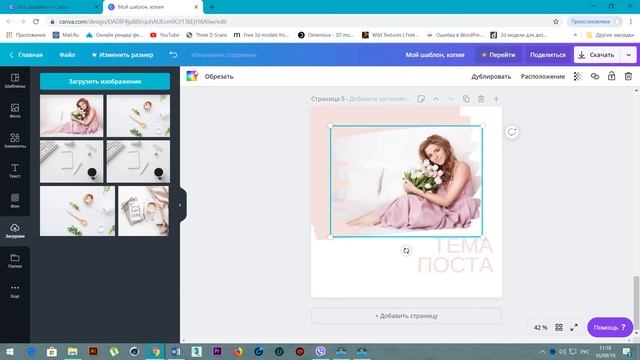Open Viber from the taskbar
640x360 pixels.
[x=320, y=351]
